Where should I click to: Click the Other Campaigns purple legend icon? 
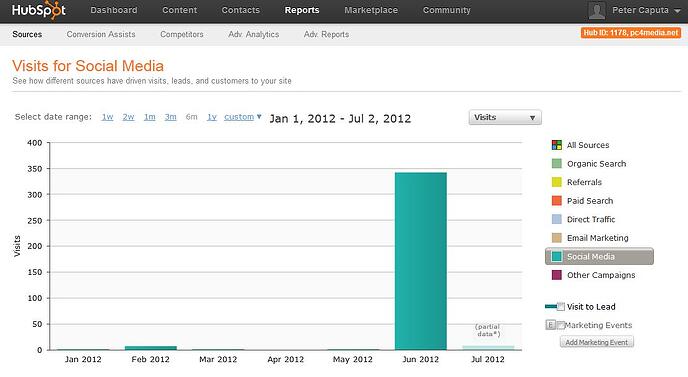[x=556, y=275]
